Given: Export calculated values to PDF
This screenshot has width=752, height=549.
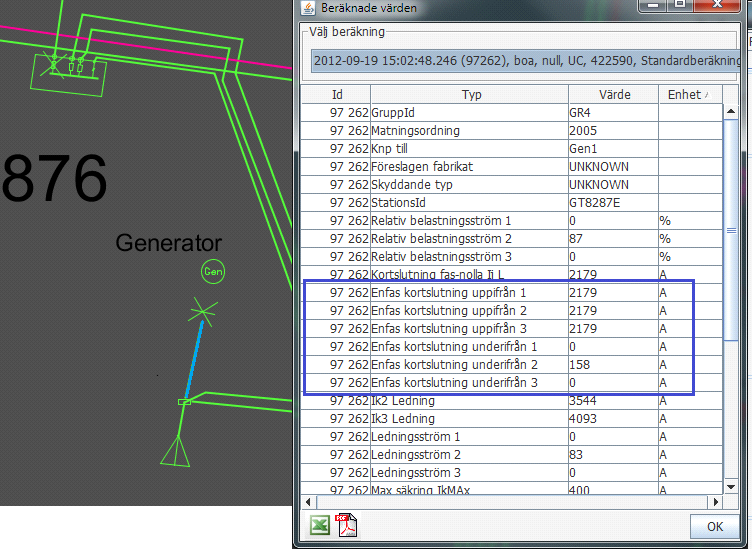Looking at the screenshot, I should pos(346,525).
